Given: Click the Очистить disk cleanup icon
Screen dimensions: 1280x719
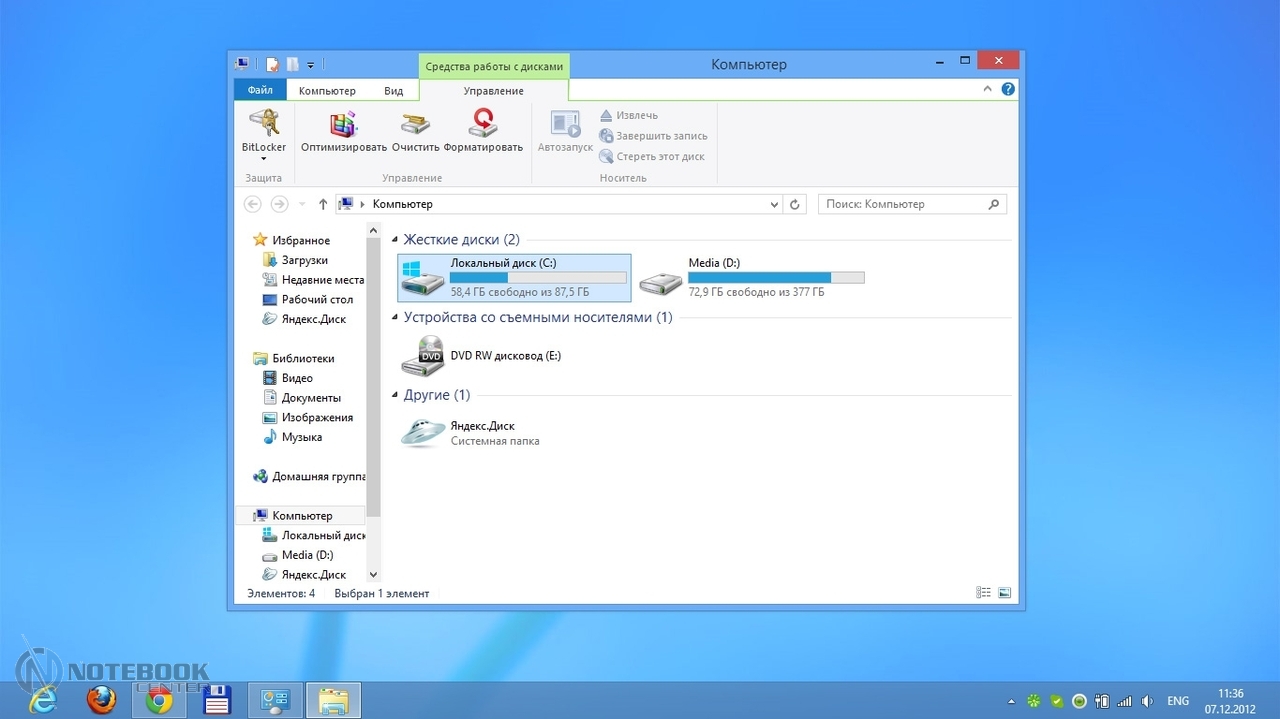Looking at the screenshot, I should point(415,125).
